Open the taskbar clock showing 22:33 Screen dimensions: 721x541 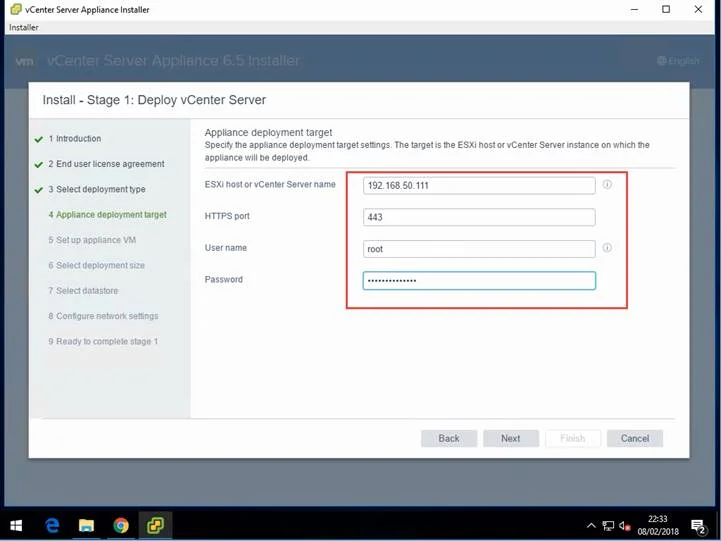[658, 525]
